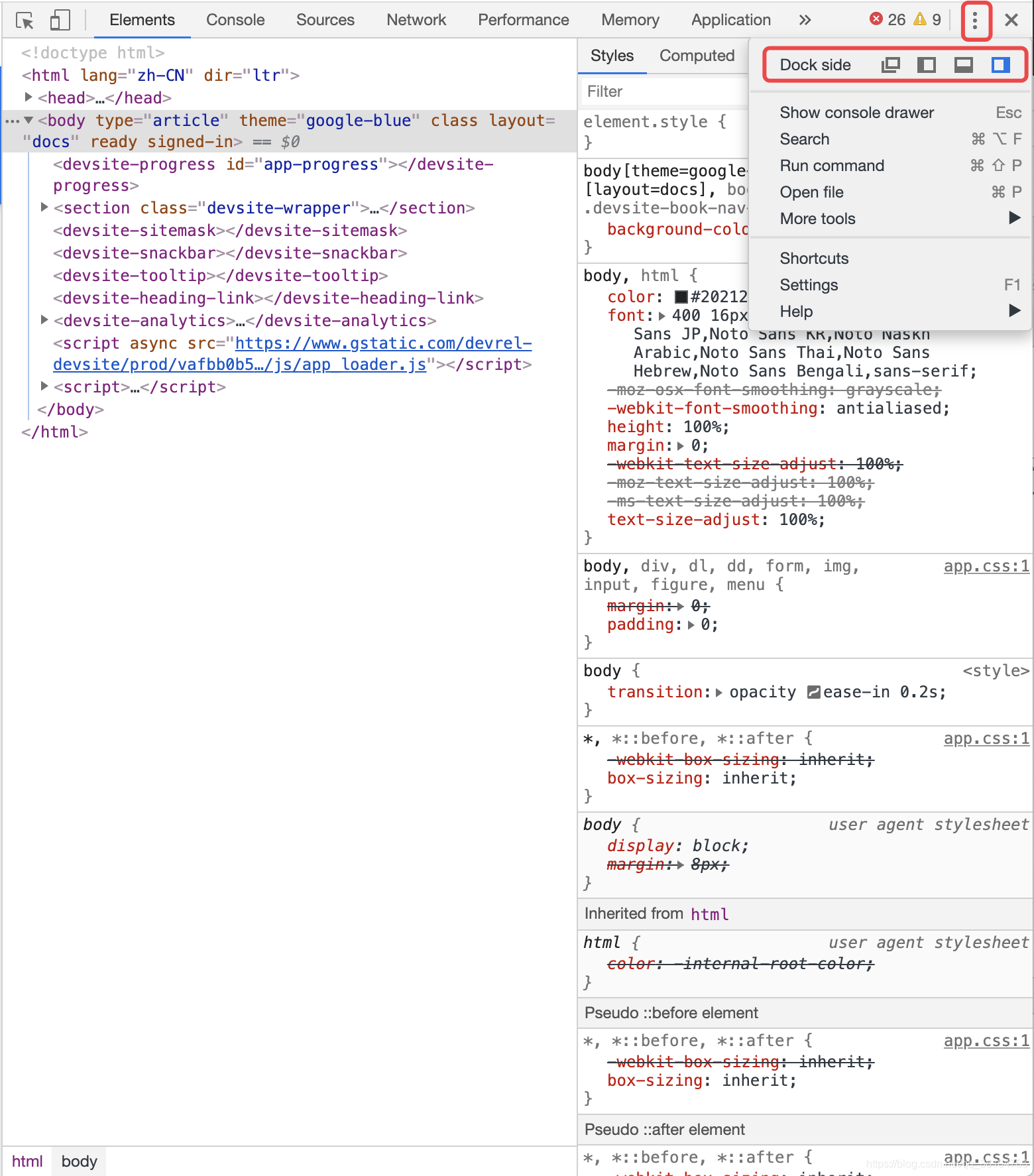Collapse the body element node
The height and width of the screenshot is (1176, 1034).
click(29, 120)
